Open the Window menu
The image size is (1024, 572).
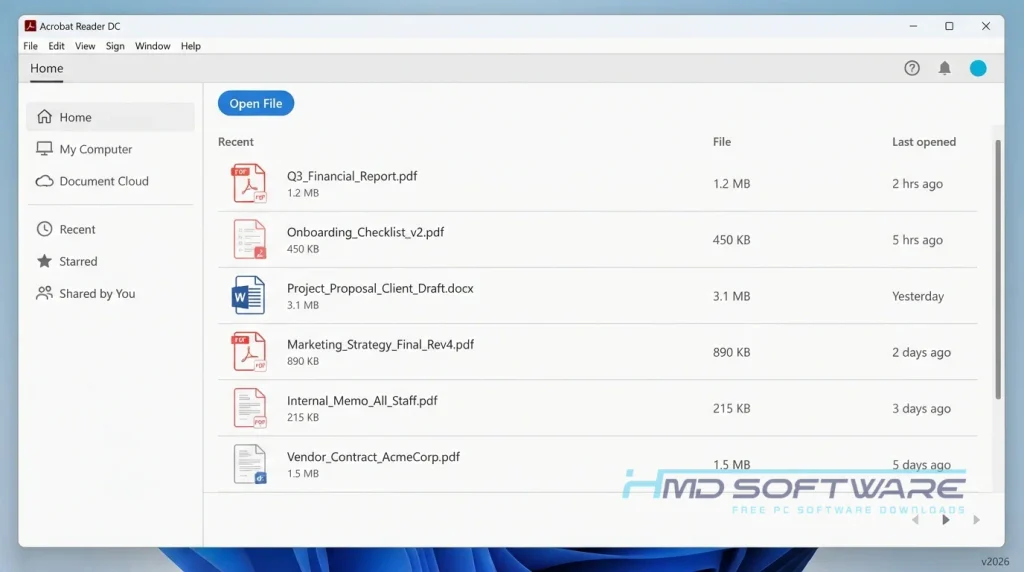(x=152, y=46)
